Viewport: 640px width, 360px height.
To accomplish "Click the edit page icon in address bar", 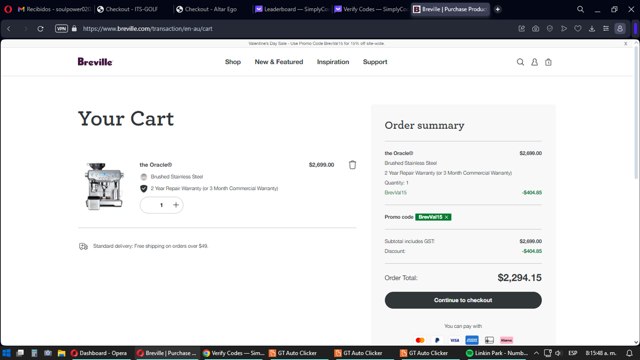I will 522,29.
